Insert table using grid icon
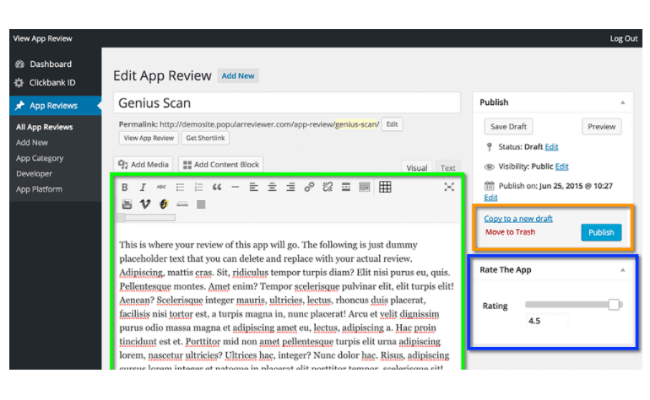The image size is (650, 400). (385, 187)
